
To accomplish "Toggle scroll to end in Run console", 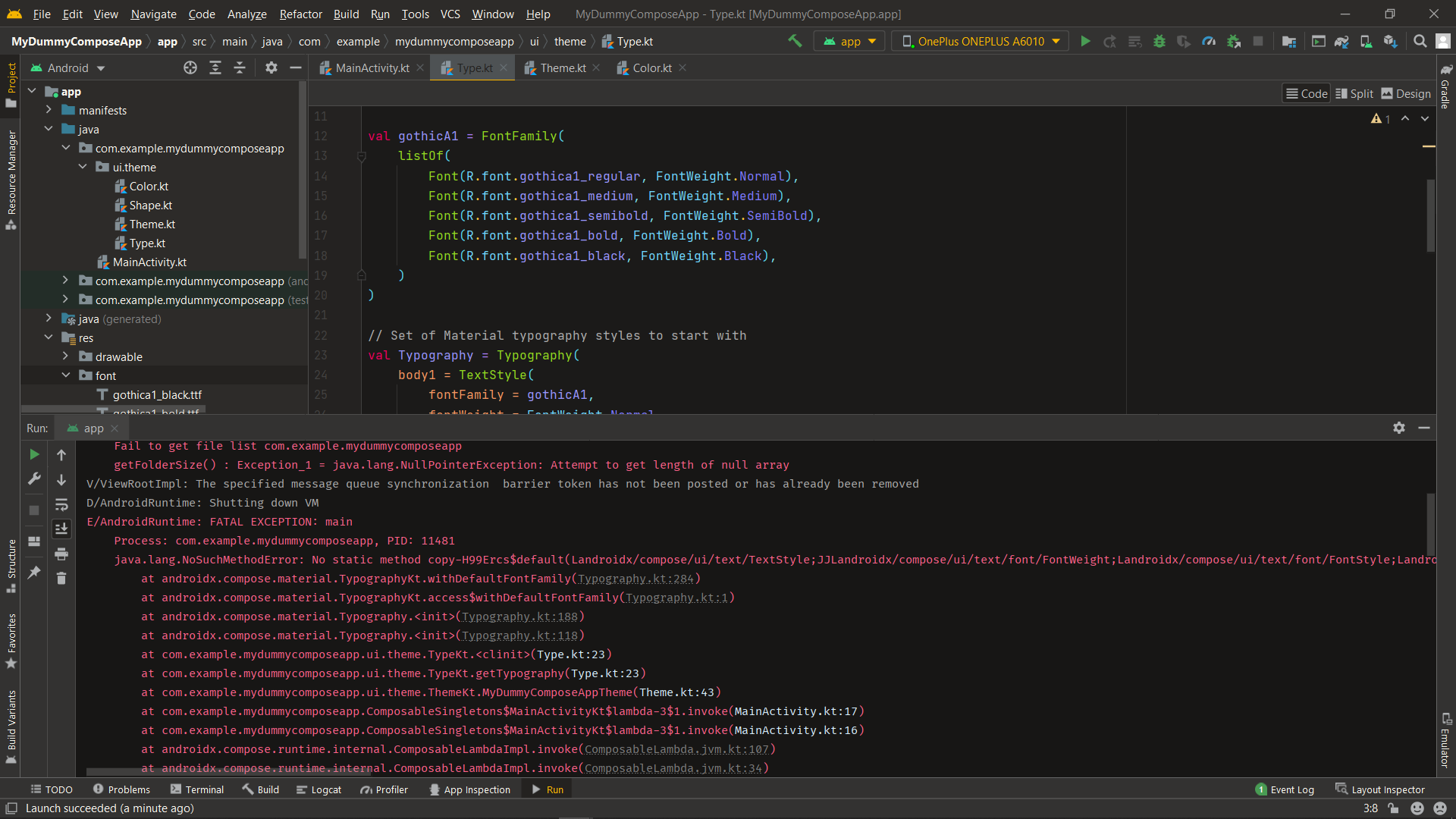I will (x=61, y=529).
